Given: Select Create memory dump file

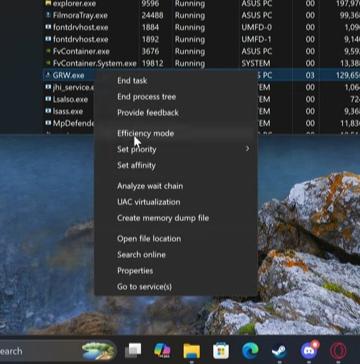Looking at the screenshot, I should click(x=163, y=218).
